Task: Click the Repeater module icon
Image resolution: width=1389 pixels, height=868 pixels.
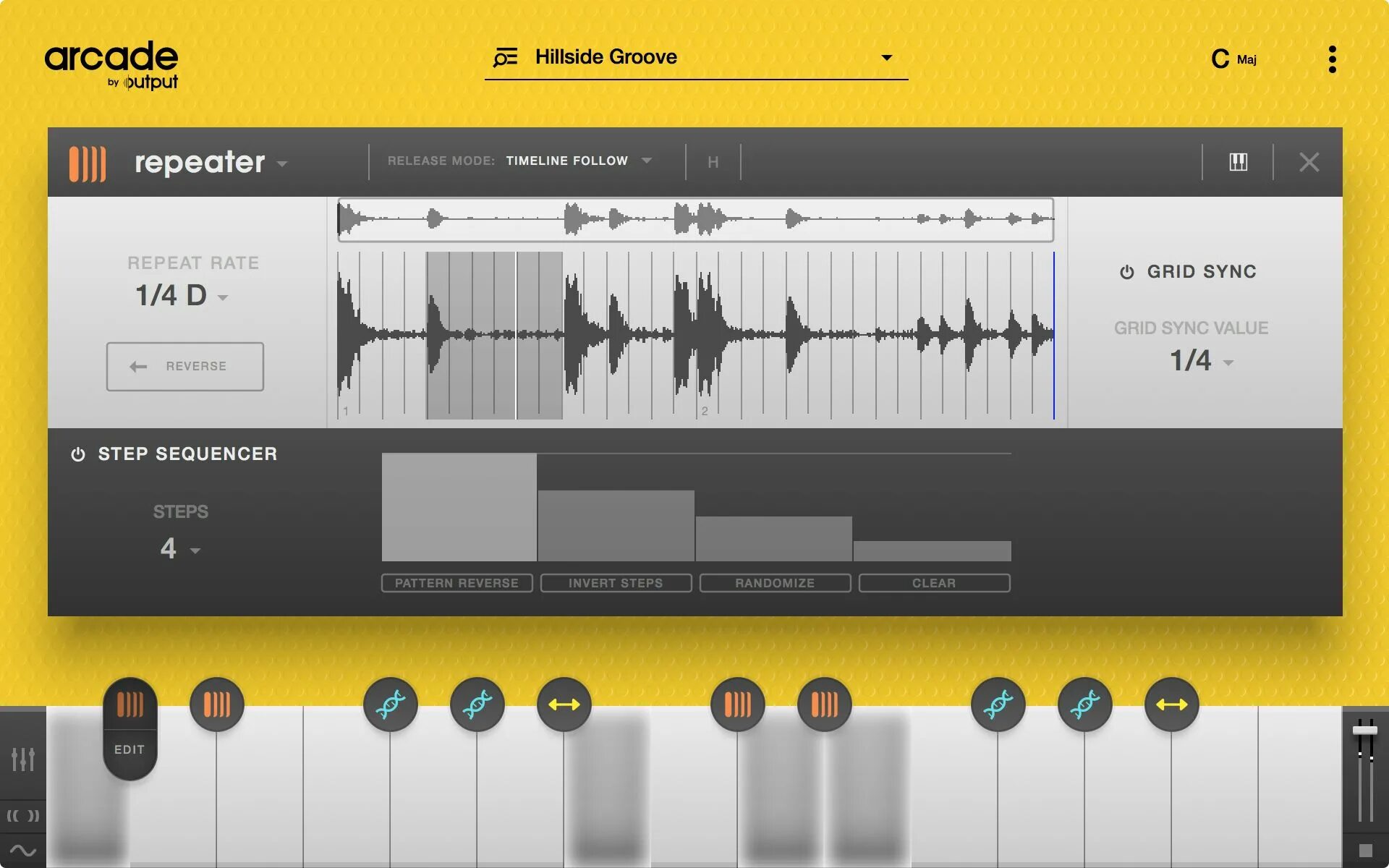Action: click(89, 161)
